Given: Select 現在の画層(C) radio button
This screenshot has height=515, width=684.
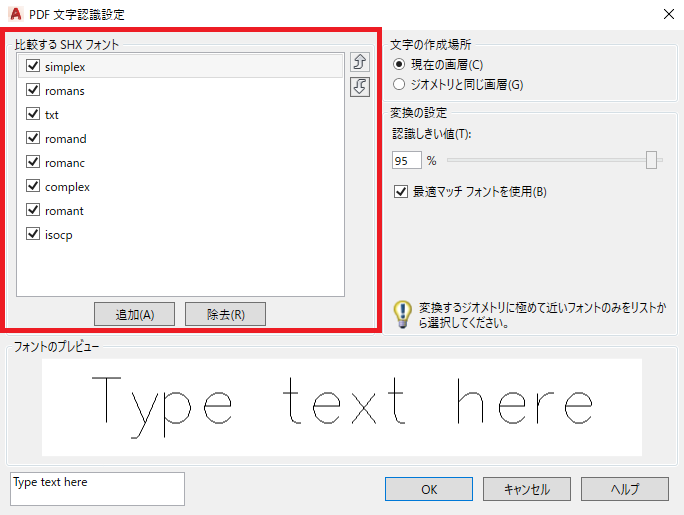Looking at the screenshot, I should point(399,65).
